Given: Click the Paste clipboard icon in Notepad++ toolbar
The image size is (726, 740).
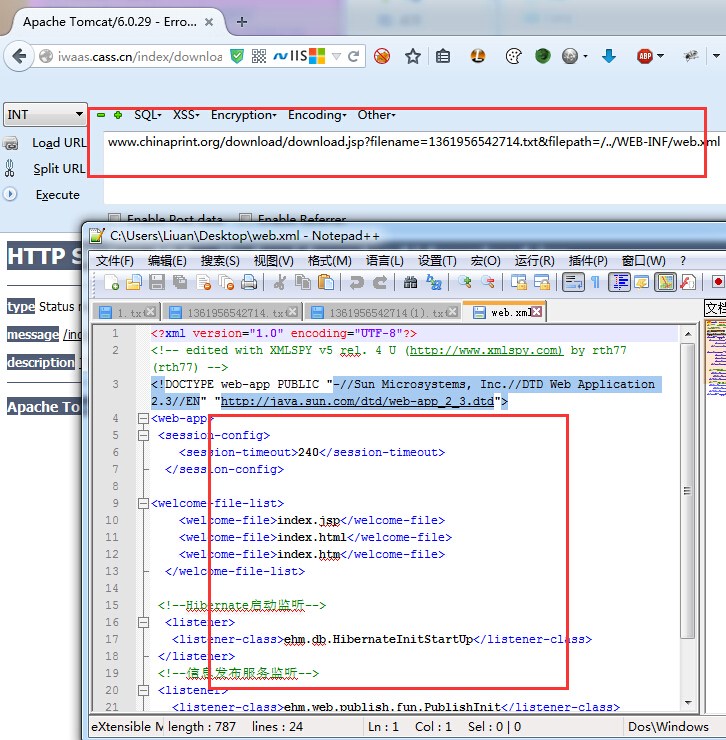Looking at the screenshot, I should click(x=326, y=282).
